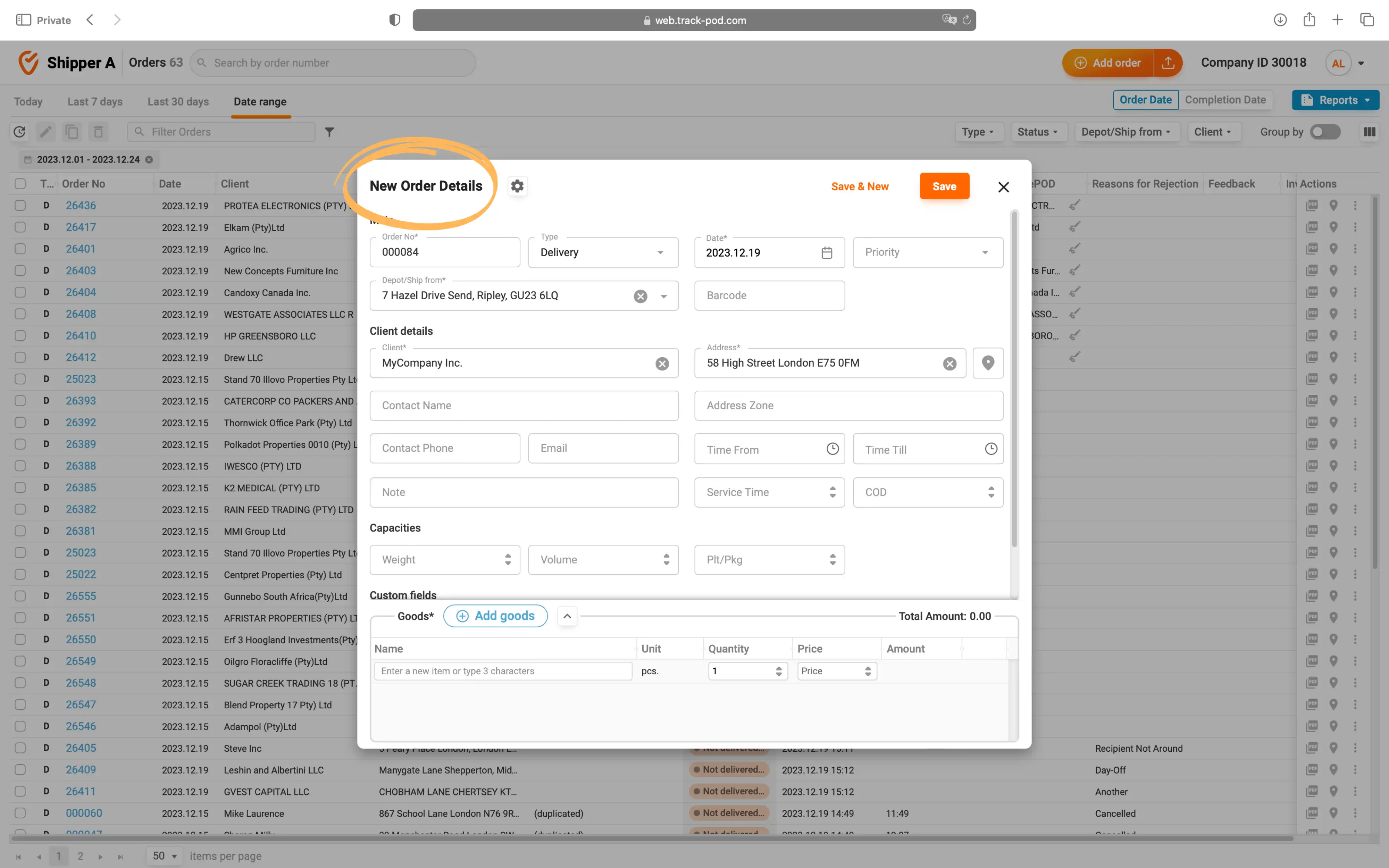This screenshot has height=868, width=1389.
Task: Close the New Order Details dialog
Action: 1003,187
